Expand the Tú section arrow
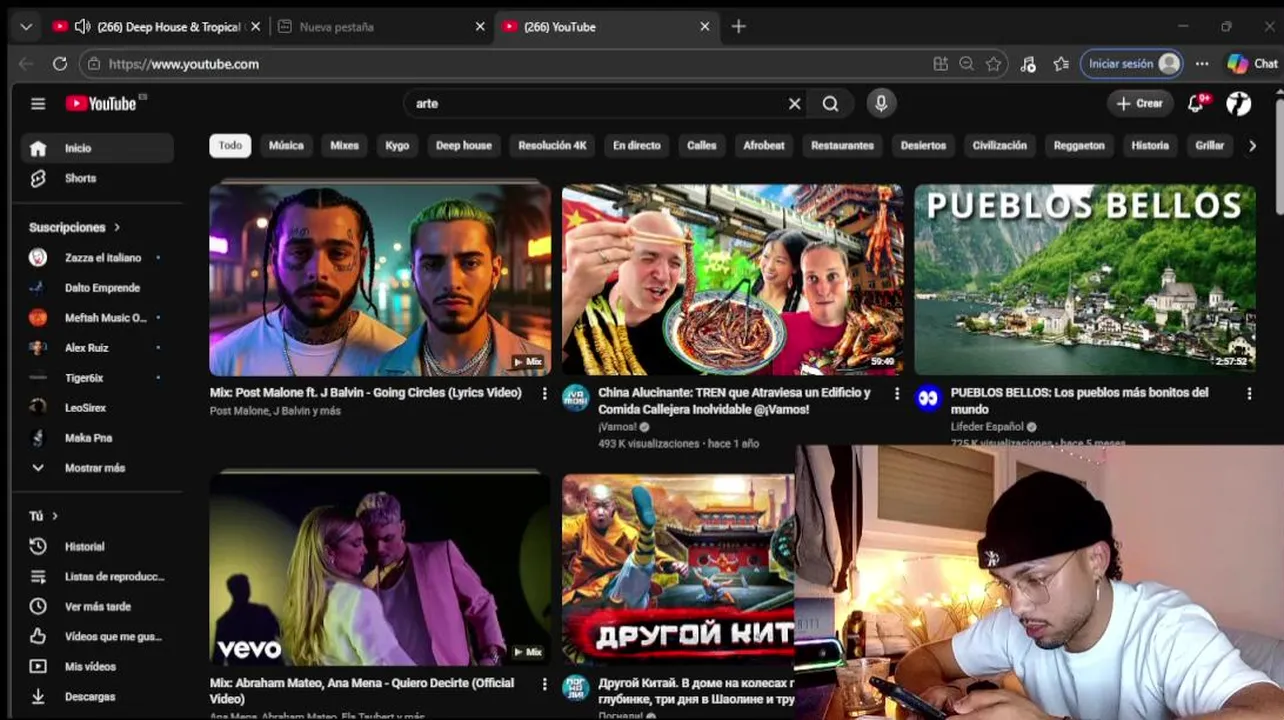 [55, 516]
